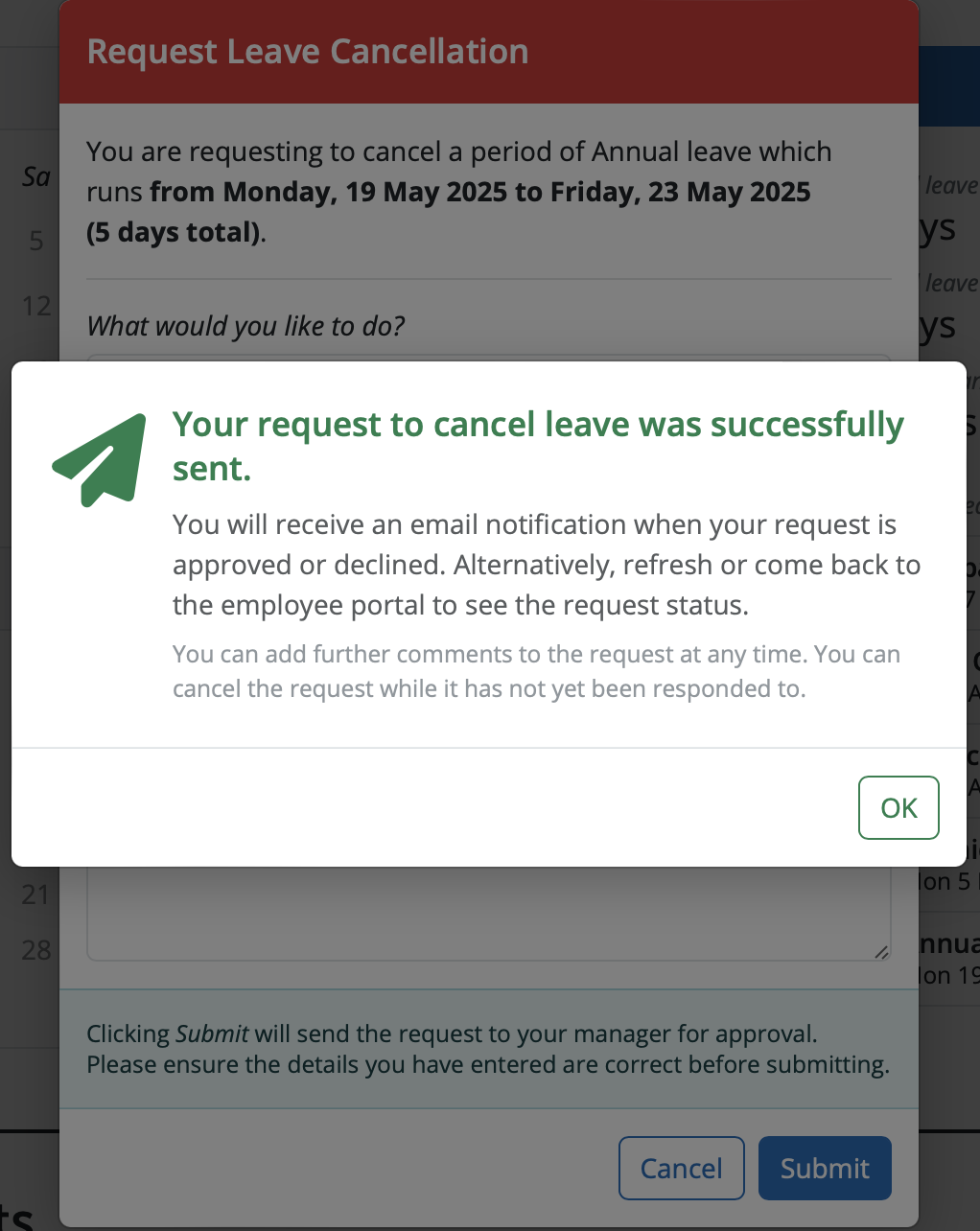Click the Sa weekday column header
Image resolution: width=980 pixels, height=1231 pixels.
click(36, 176)
